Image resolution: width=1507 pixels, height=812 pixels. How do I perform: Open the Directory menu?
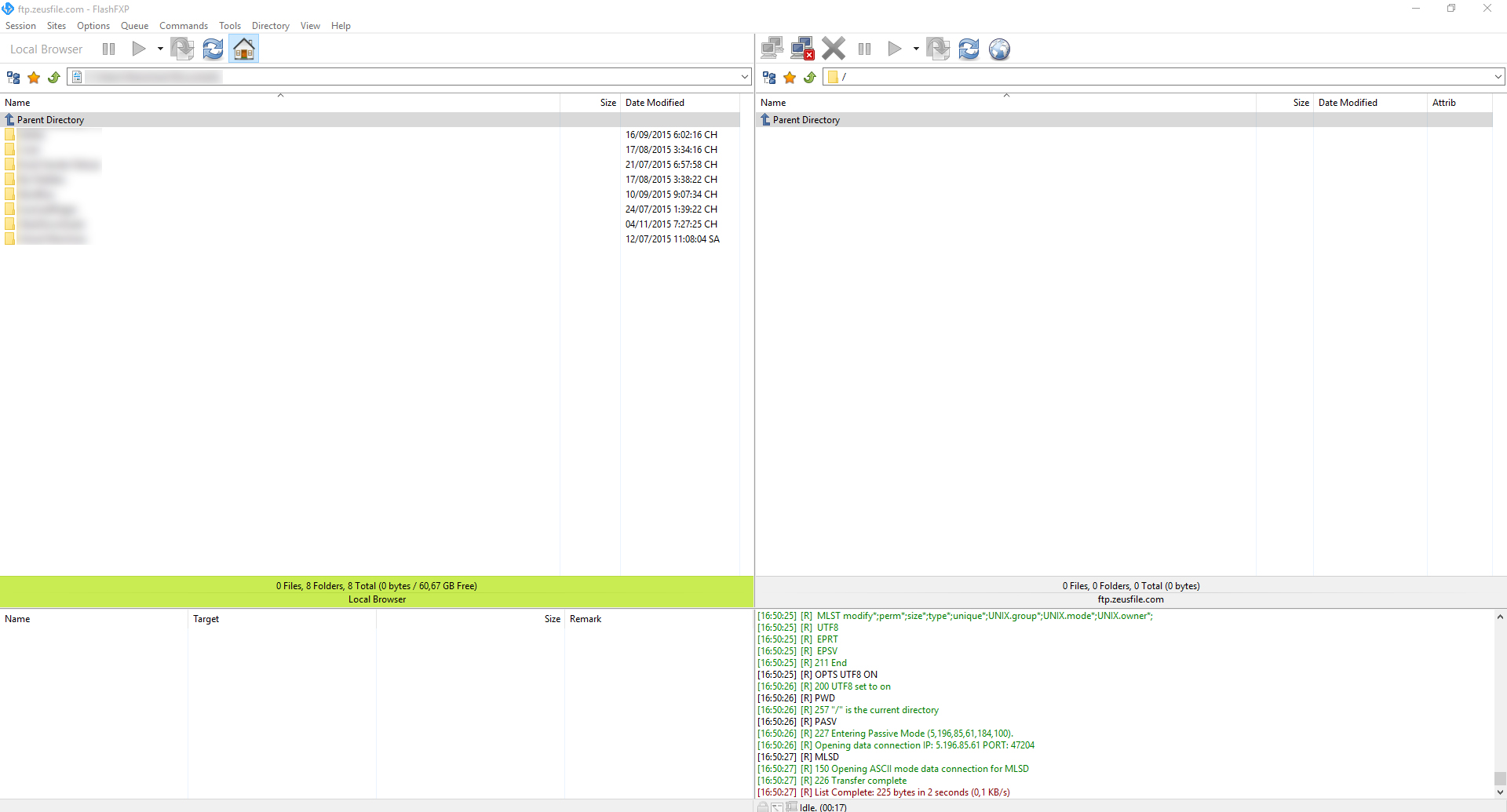click(x=271, y=26)
